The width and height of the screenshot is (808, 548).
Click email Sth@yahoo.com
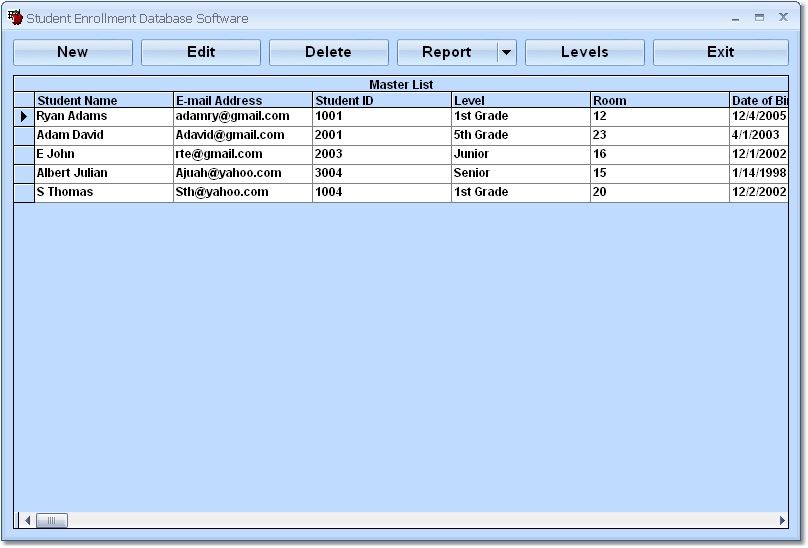243,193
